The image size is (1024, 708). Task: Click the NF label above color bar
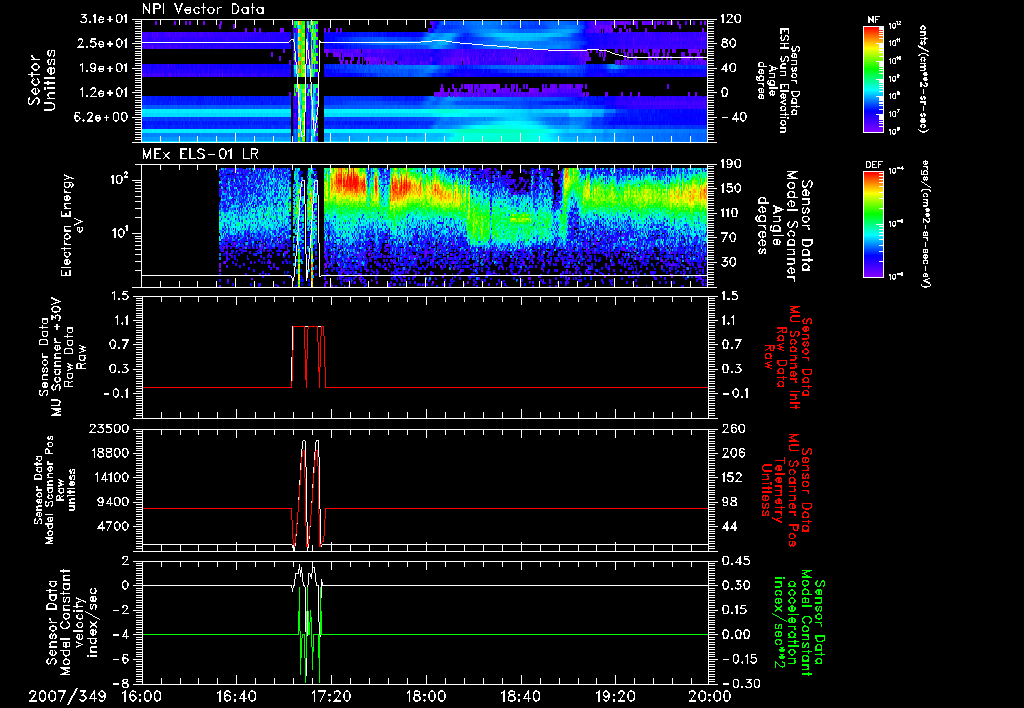873,20
